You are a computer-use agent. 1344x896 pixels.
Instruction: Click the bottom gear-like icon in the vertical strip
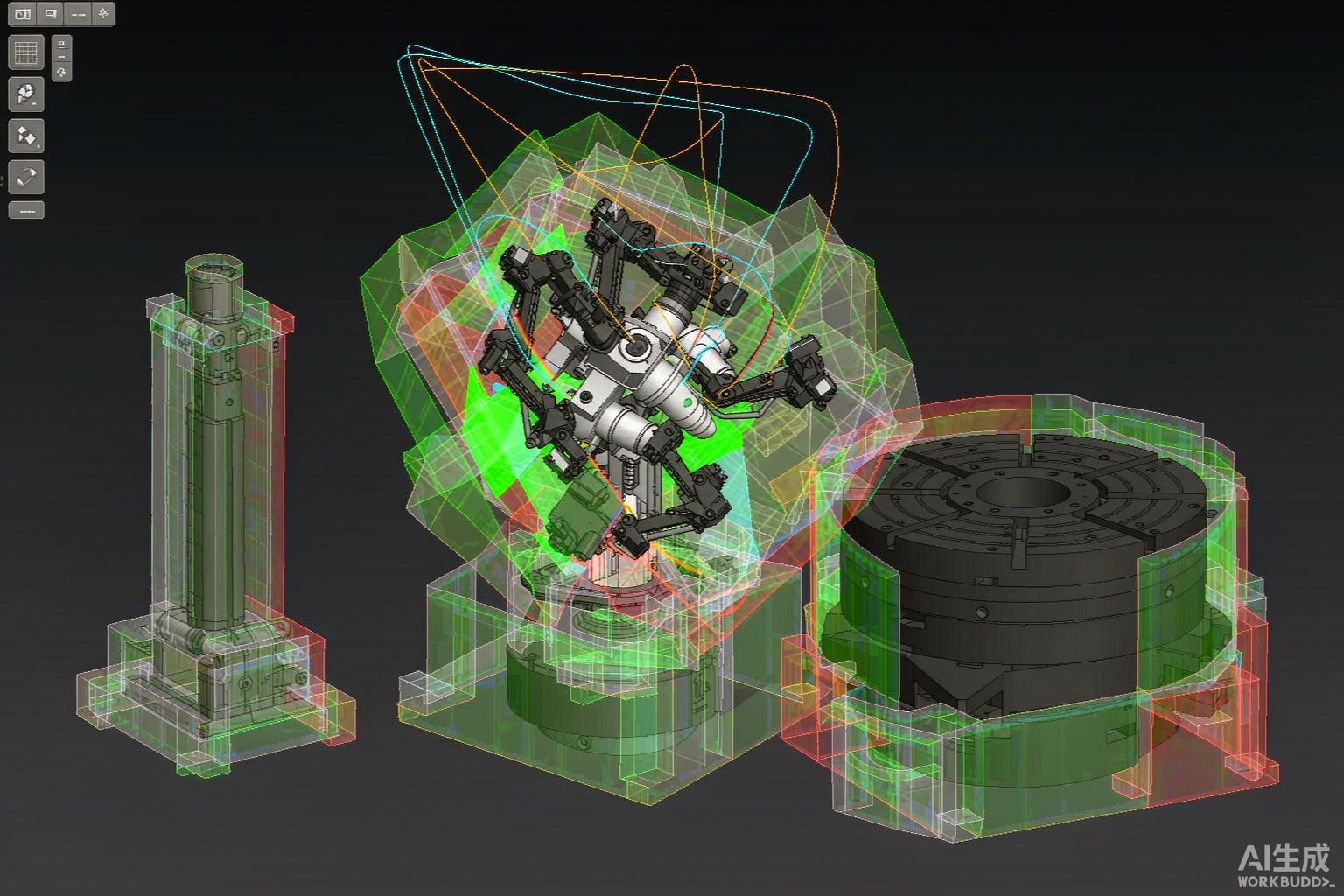(61, 72)
